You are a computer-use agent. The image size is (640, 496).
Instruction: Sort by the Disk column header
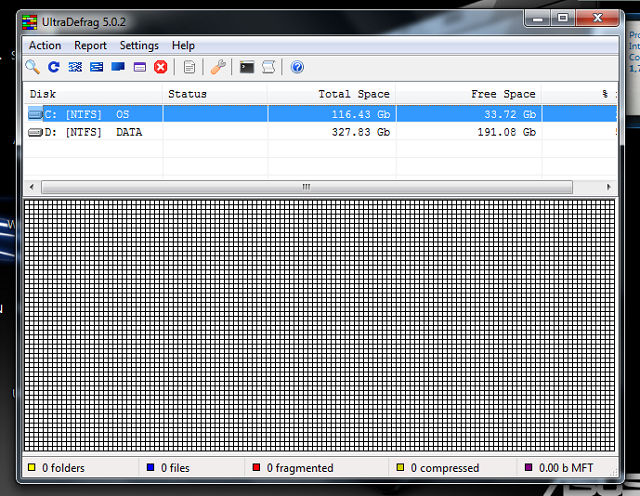point(93,94)
